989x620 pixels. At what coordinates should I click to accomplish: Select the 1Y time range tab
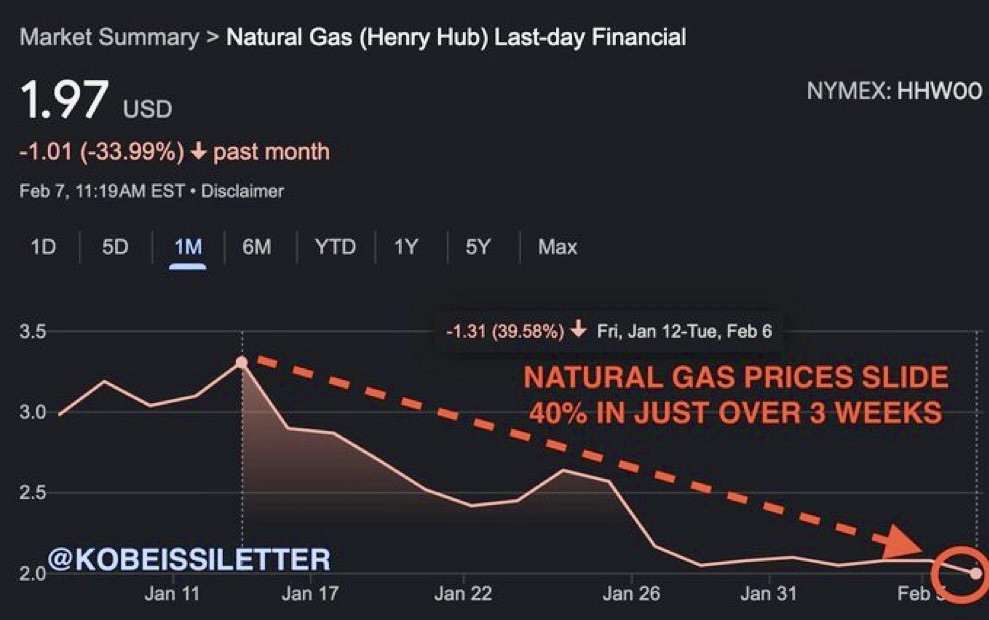pos(405,246)
